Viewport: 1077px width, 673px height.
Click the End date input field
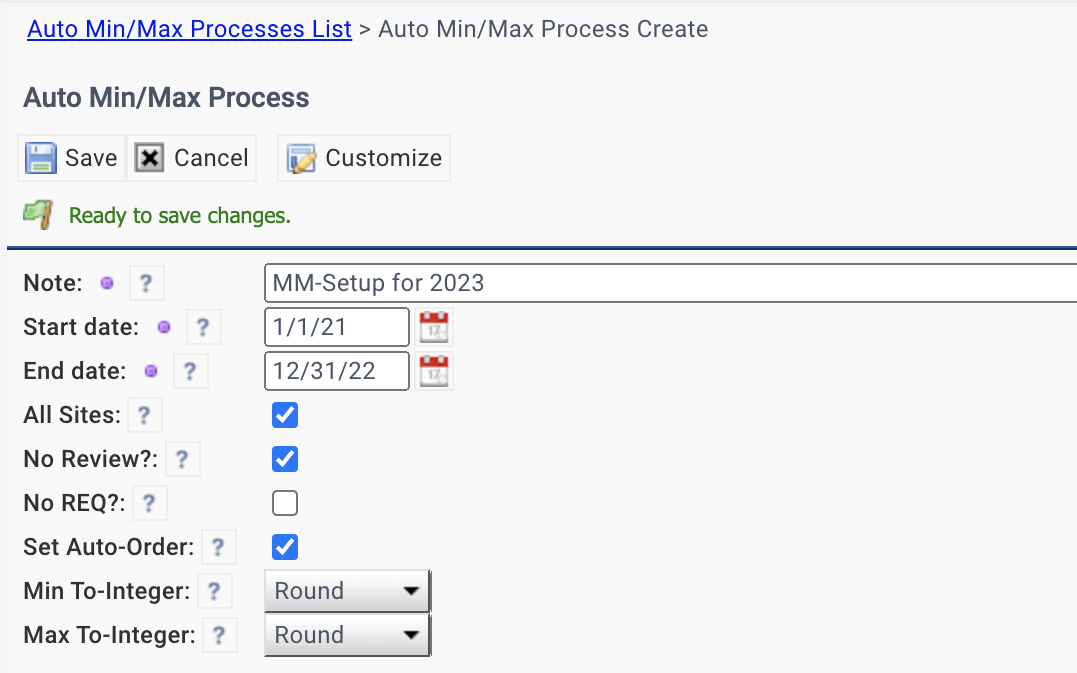click(337, 371)
